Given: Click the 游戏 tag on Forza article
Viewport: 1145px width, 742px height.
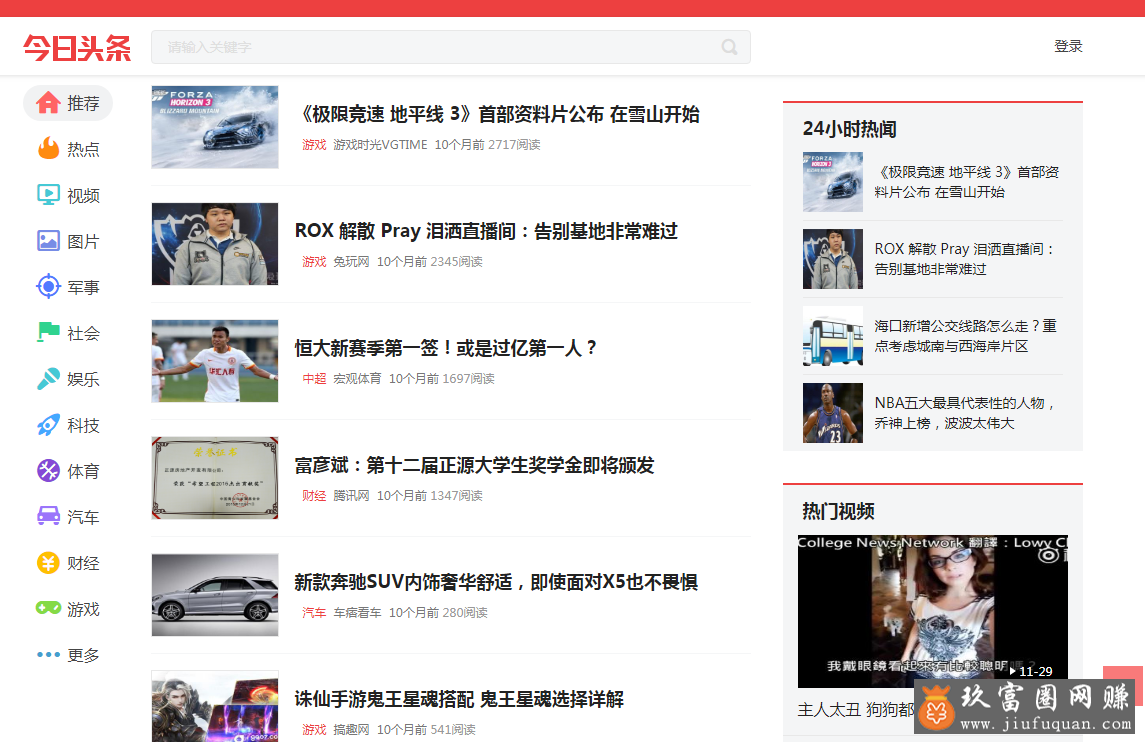Looking at the screenshot, I should (314, 145).
